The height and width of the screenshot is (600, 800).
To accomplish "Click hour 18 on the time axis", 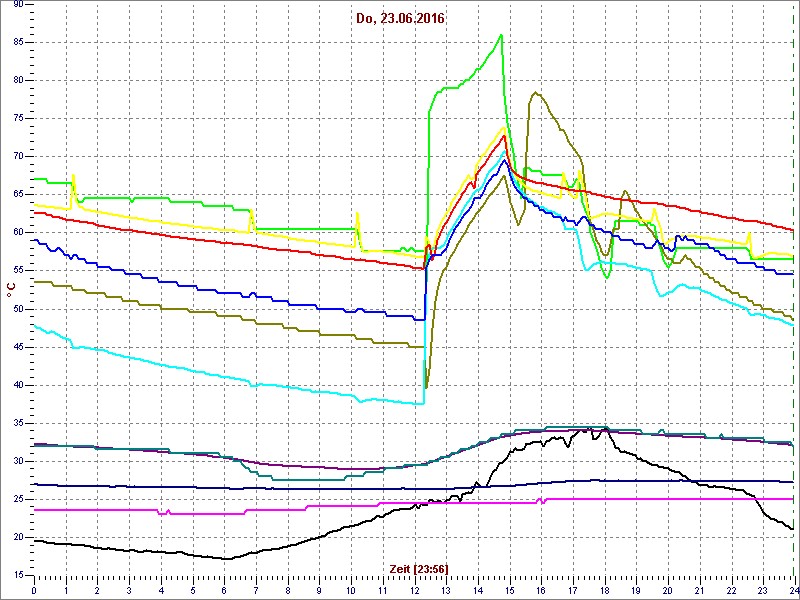I will point(604,589).
